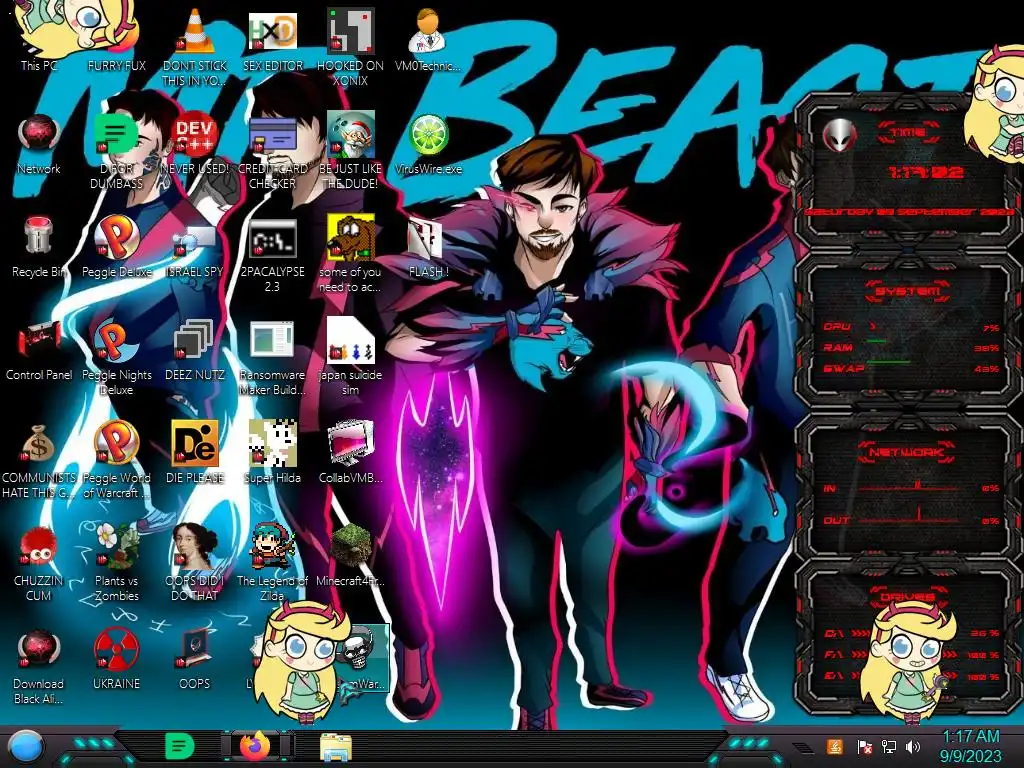Open the CHUZZIN CUM red fuzzball icon
Viewport: 1024px width, 768px height.
(39, 563)
